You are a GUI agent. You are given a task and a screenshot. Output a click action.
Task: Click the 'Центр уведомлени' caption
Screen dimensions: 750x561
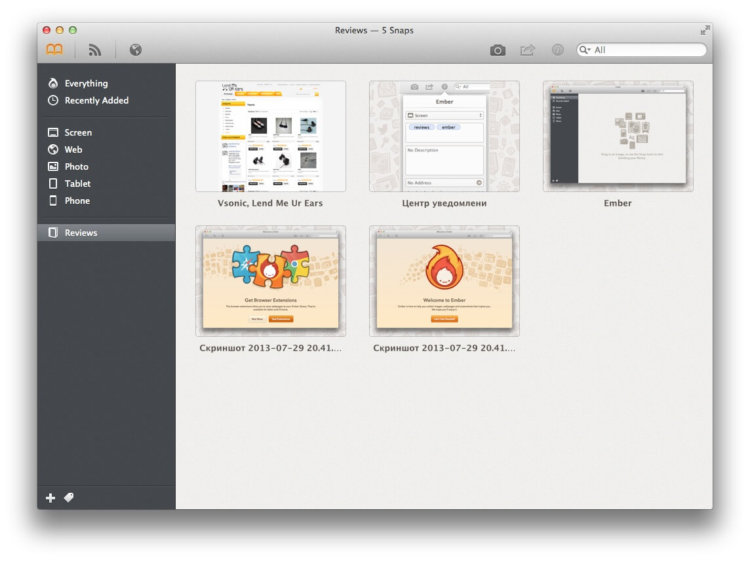click(444, 203)
